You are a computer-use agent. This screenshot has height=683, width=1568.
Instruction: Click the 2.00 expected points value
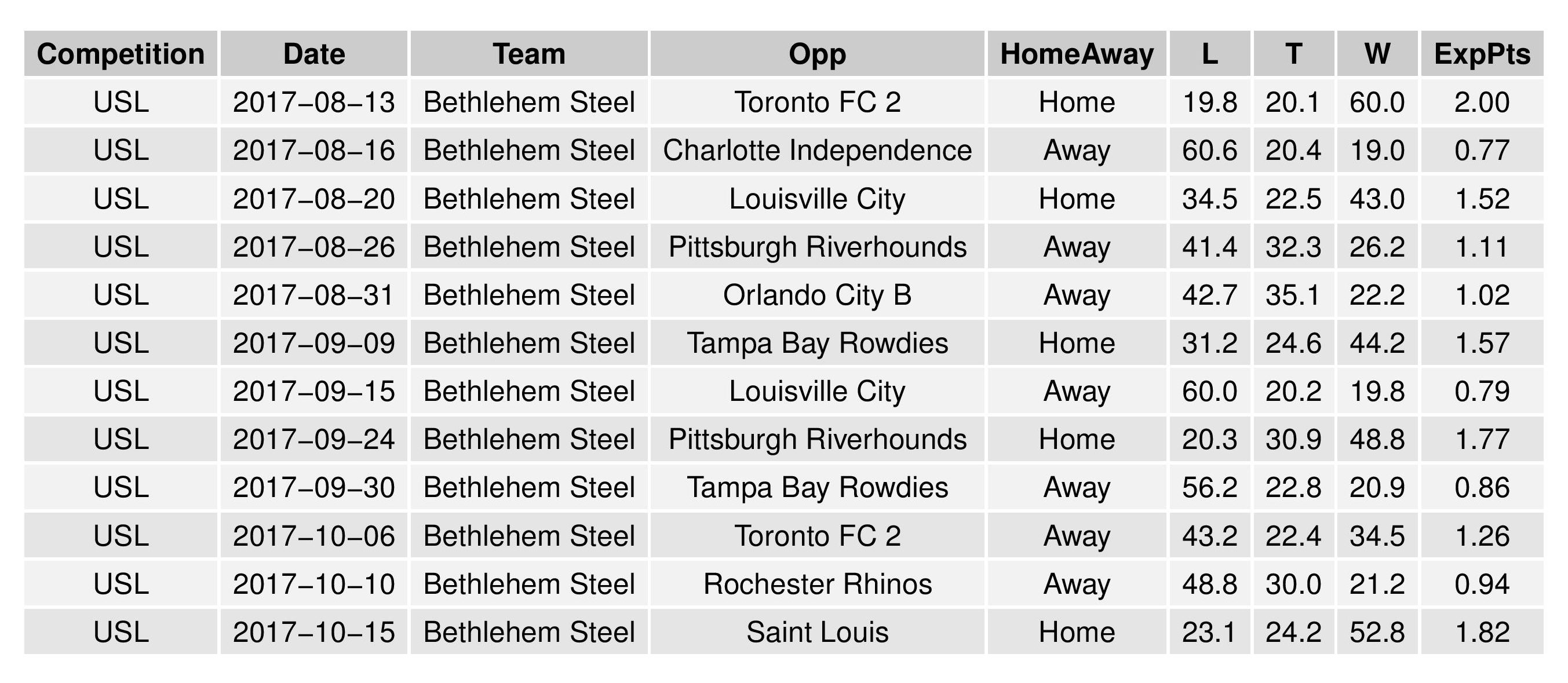(x=1482, y=103)
